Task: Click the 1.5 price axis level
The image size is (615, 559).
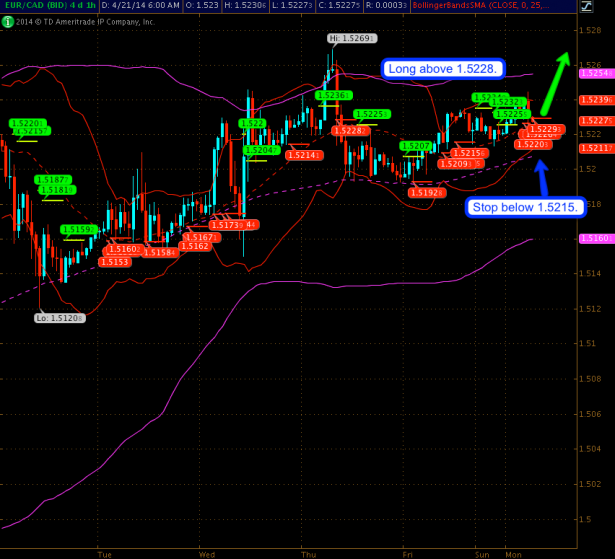Action: tap(586, 519)
